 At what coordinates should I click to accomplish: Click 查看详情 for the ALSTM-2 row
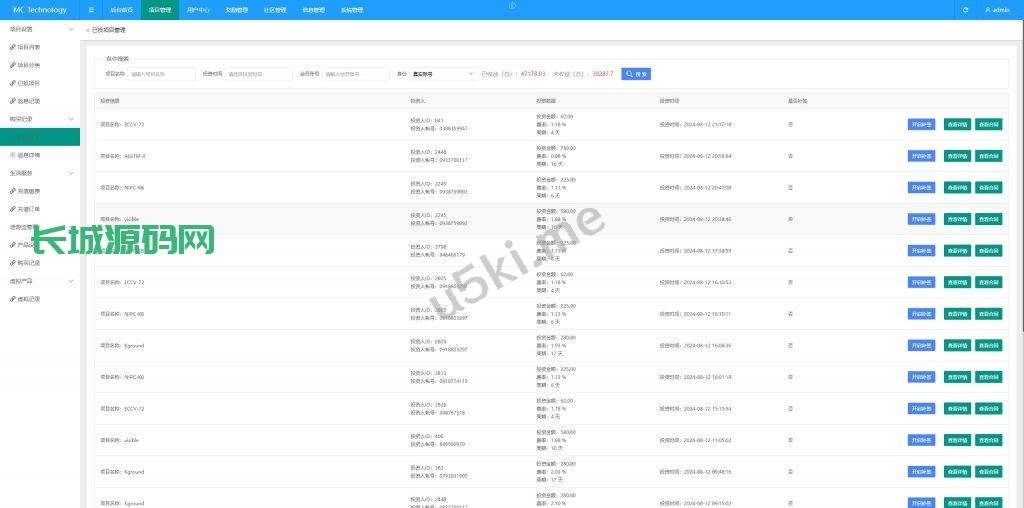pyautogui.click(x=956, y=156)
